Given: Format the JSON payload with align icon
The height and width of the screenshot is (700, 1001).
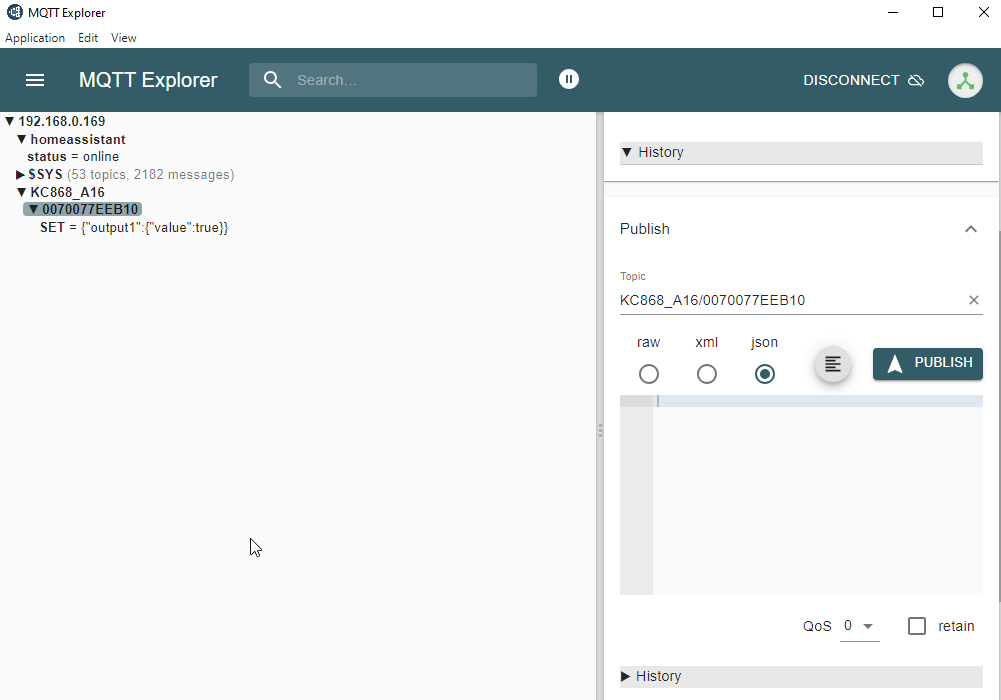Looking at the screenshot, I should coord(833,364).
